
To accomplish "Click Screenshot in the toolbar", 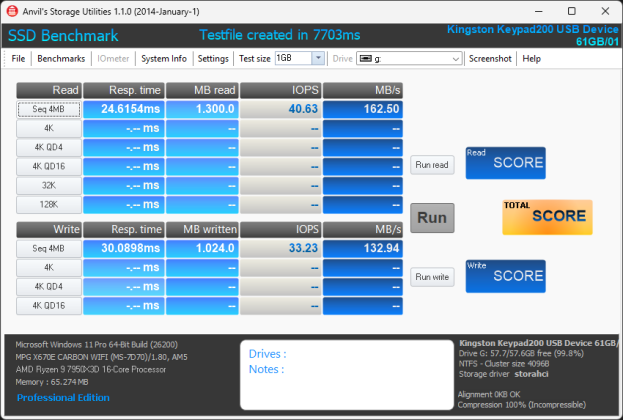I will point(490,59).
